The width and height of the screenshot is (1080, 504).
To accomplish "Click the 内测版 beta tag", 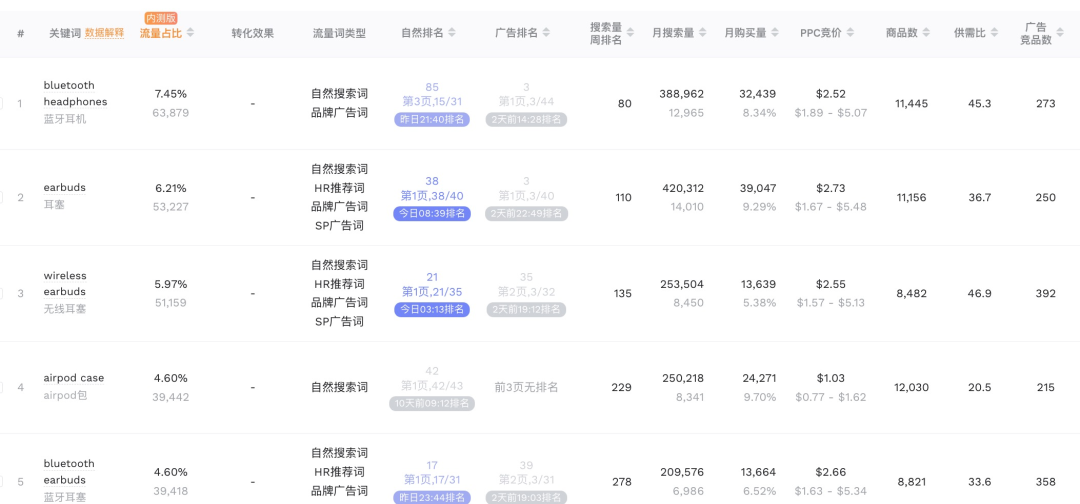I will pos(161,18).
